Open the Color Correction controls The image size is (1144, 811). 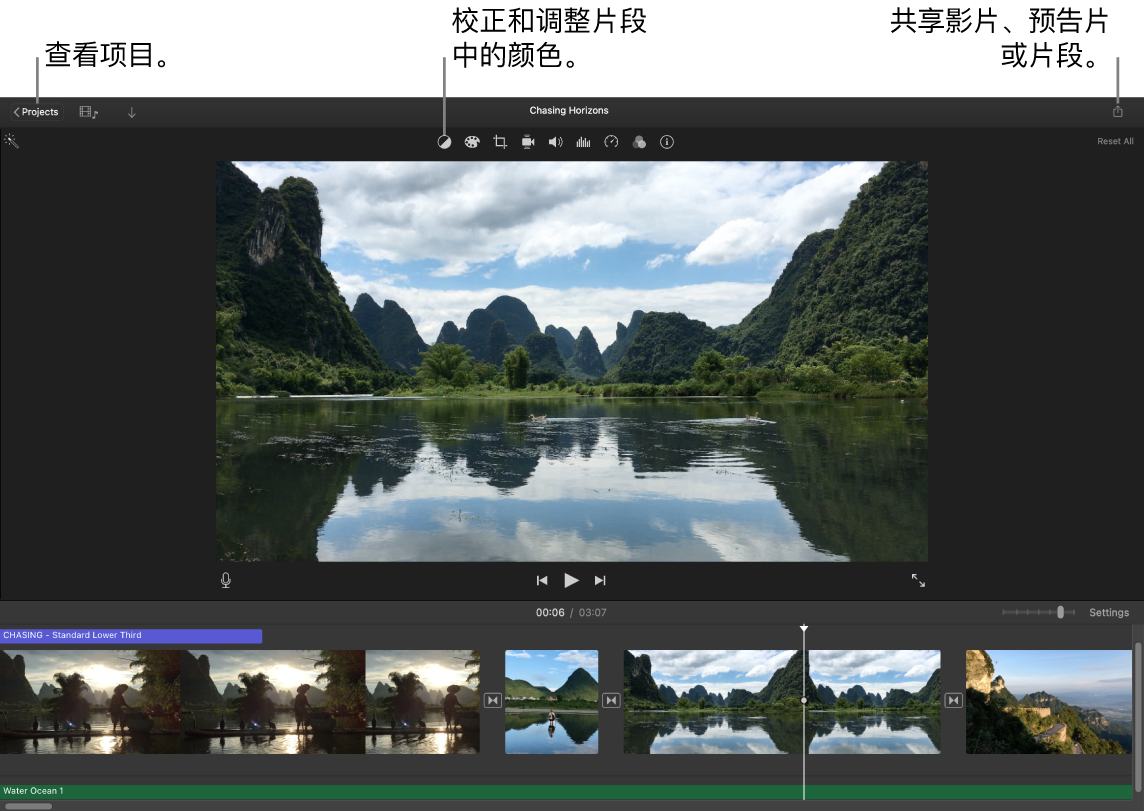pos(473,141)
